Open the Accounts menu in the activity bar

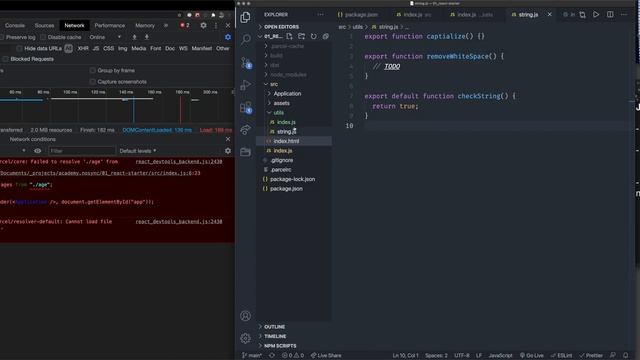[x=245, y=316]
